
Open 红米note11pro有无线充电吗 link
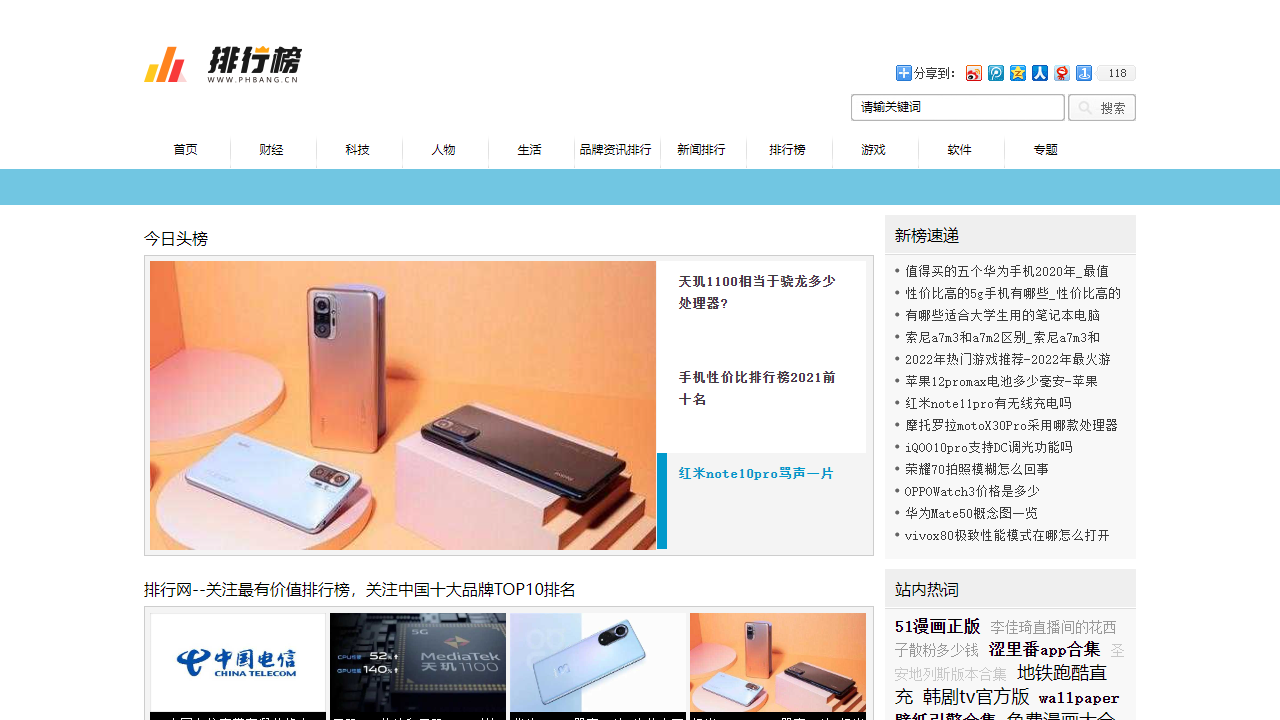989,403
